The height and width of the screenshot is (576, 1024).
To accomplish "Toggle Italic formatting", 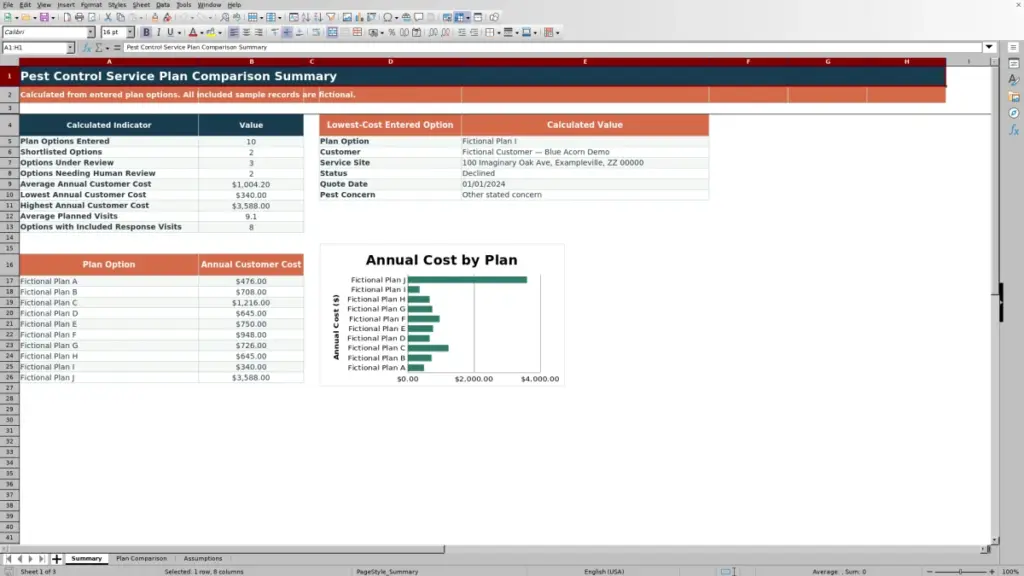I will (x=159, y=33).
